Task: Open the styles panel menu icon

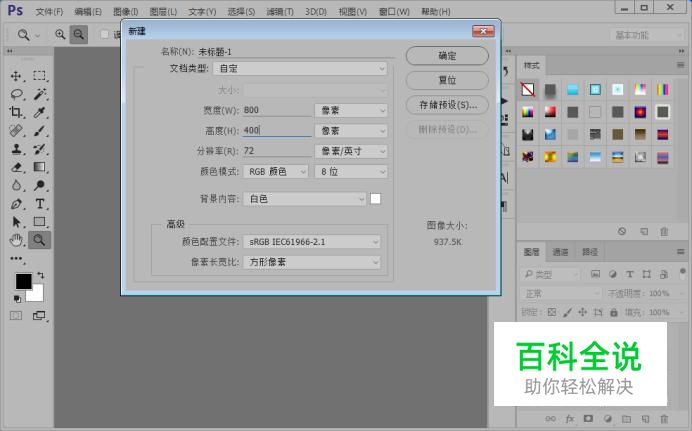Action: tap(681, 65)
